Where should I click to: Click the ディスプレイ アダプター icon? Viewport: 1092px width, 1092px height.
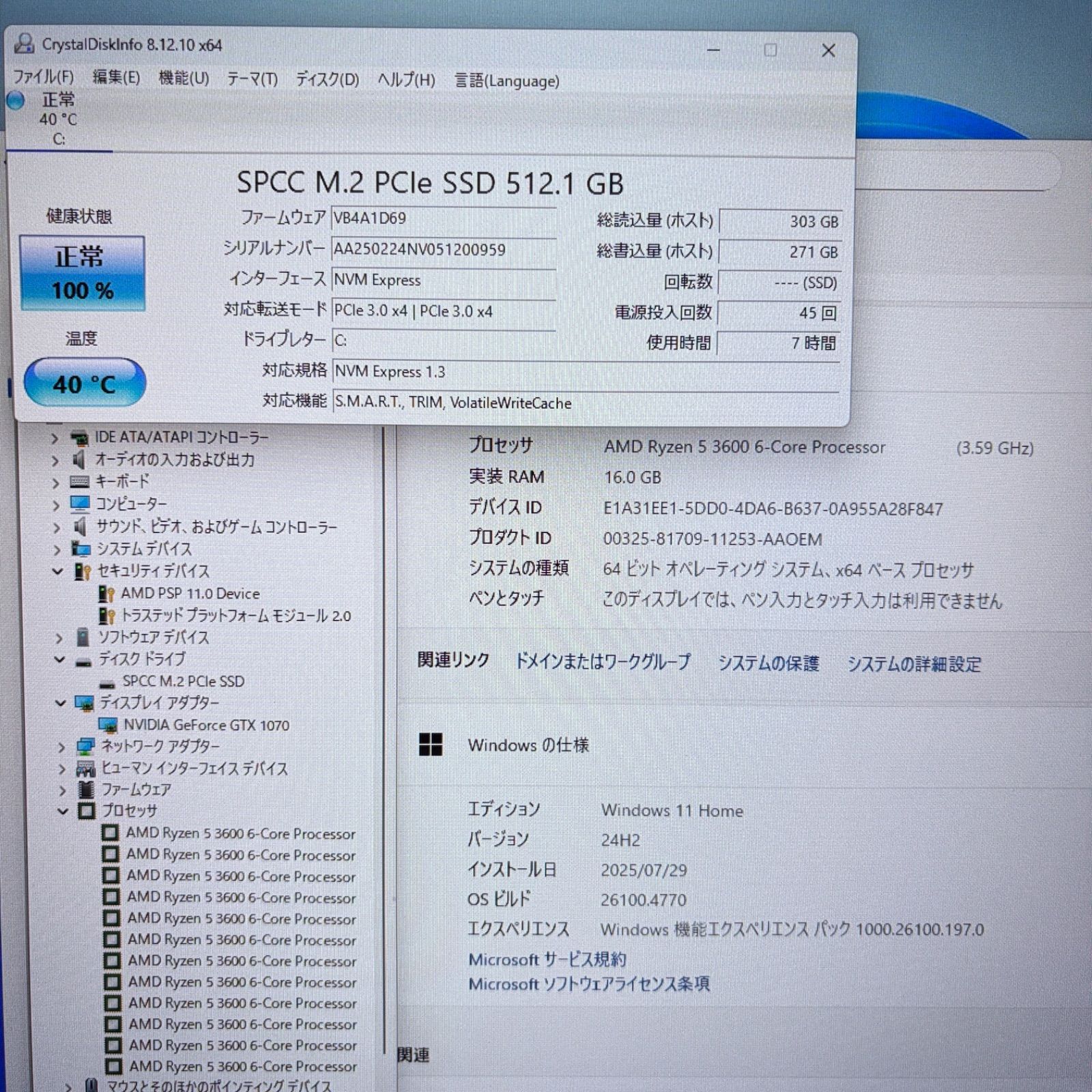pyautogui.click(x=85, y=703)
